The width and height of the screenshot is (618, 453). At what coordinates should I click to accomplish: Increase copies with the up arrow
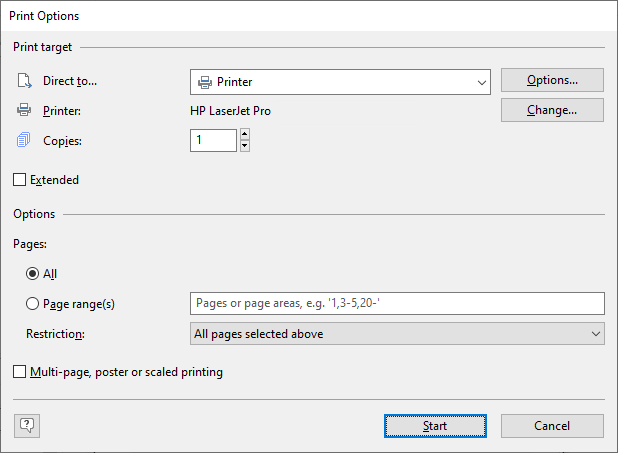245,134
